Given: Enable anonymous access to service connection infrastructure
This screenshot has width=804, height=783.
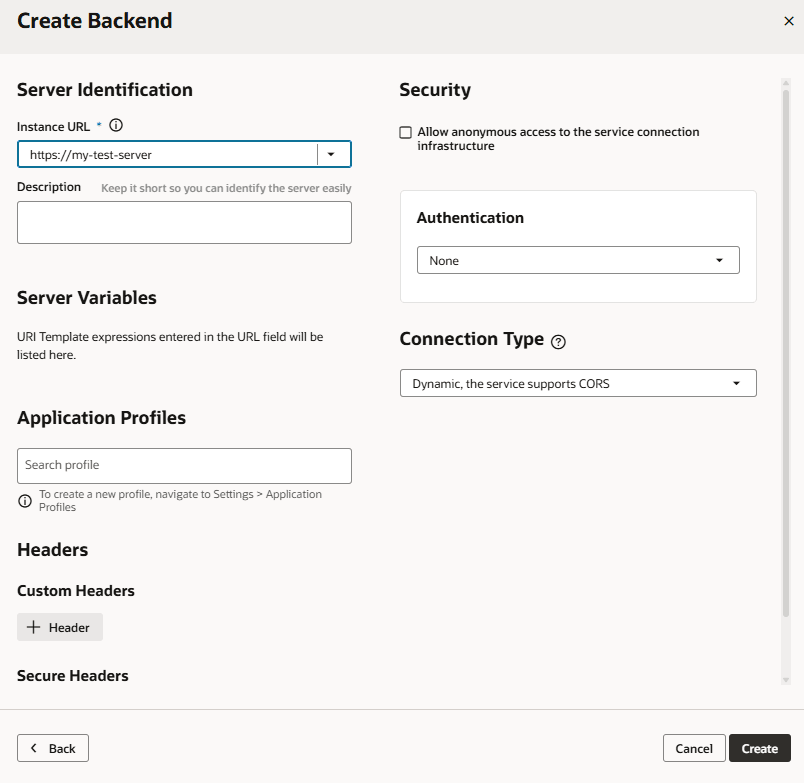Looking at the screenshot, I should [406, 131].
